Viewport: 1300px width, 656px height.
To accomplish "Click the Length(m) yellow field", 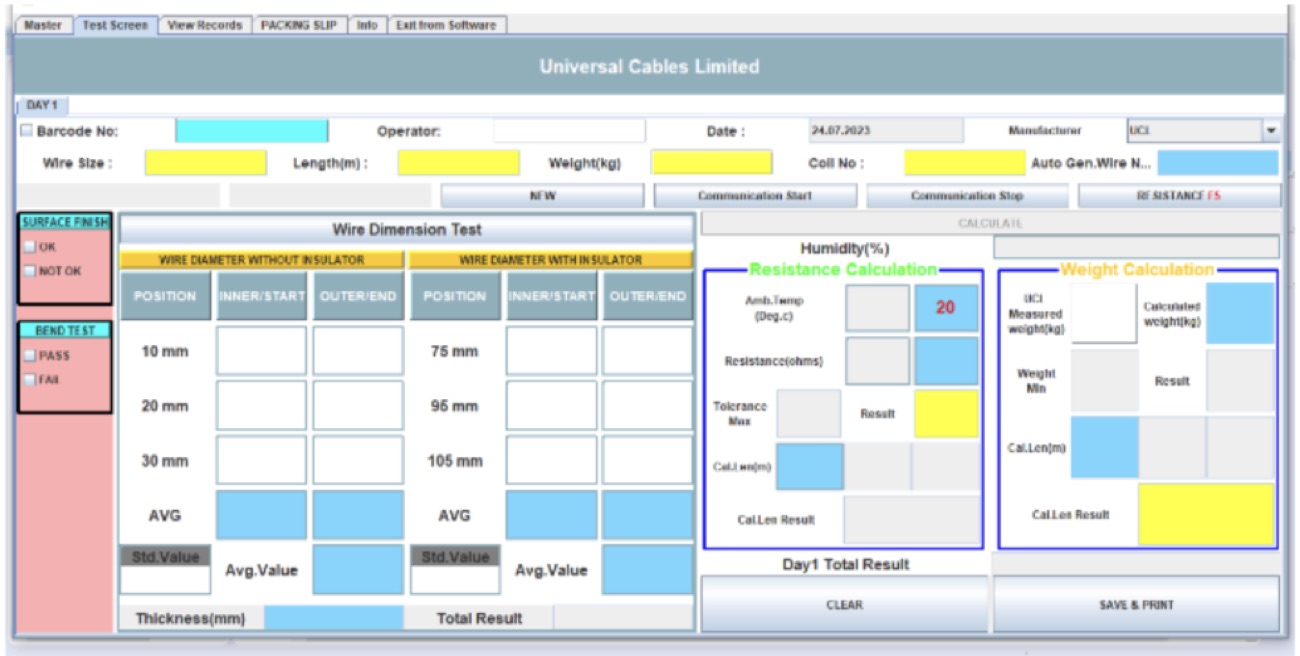I will [459, 163].
